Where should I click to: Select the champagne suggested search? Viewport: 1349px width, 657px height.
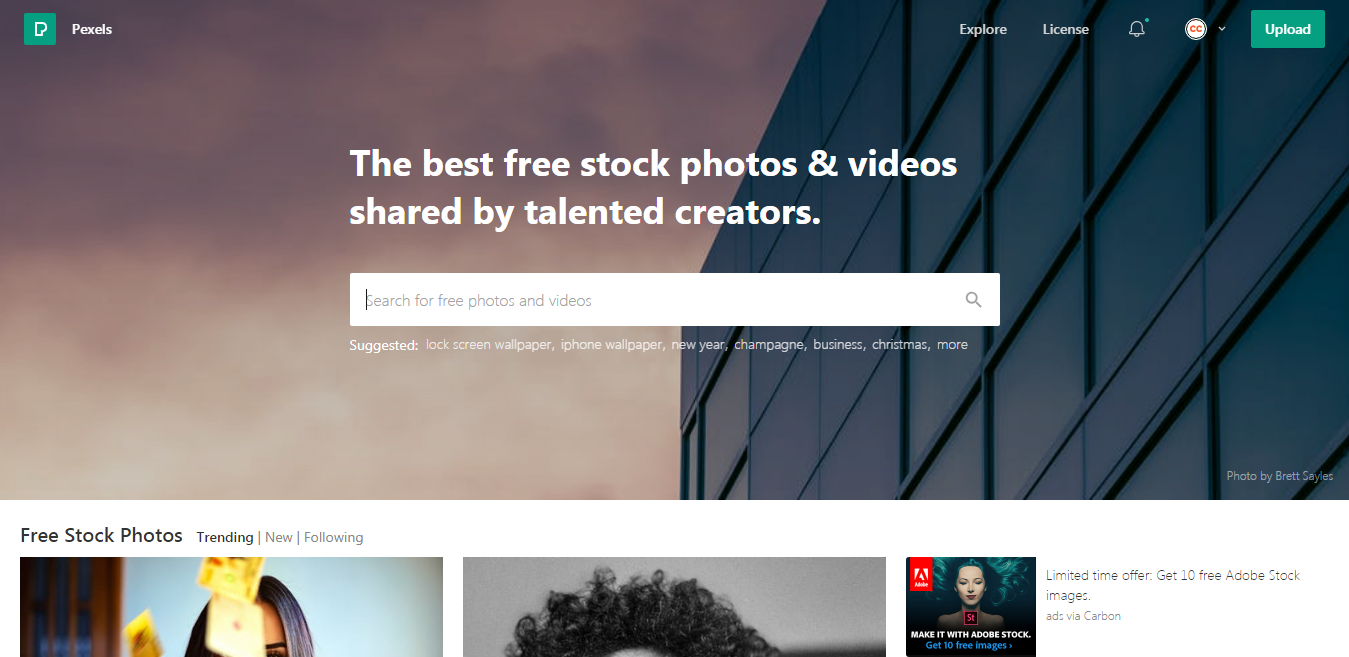click(769, 344)
